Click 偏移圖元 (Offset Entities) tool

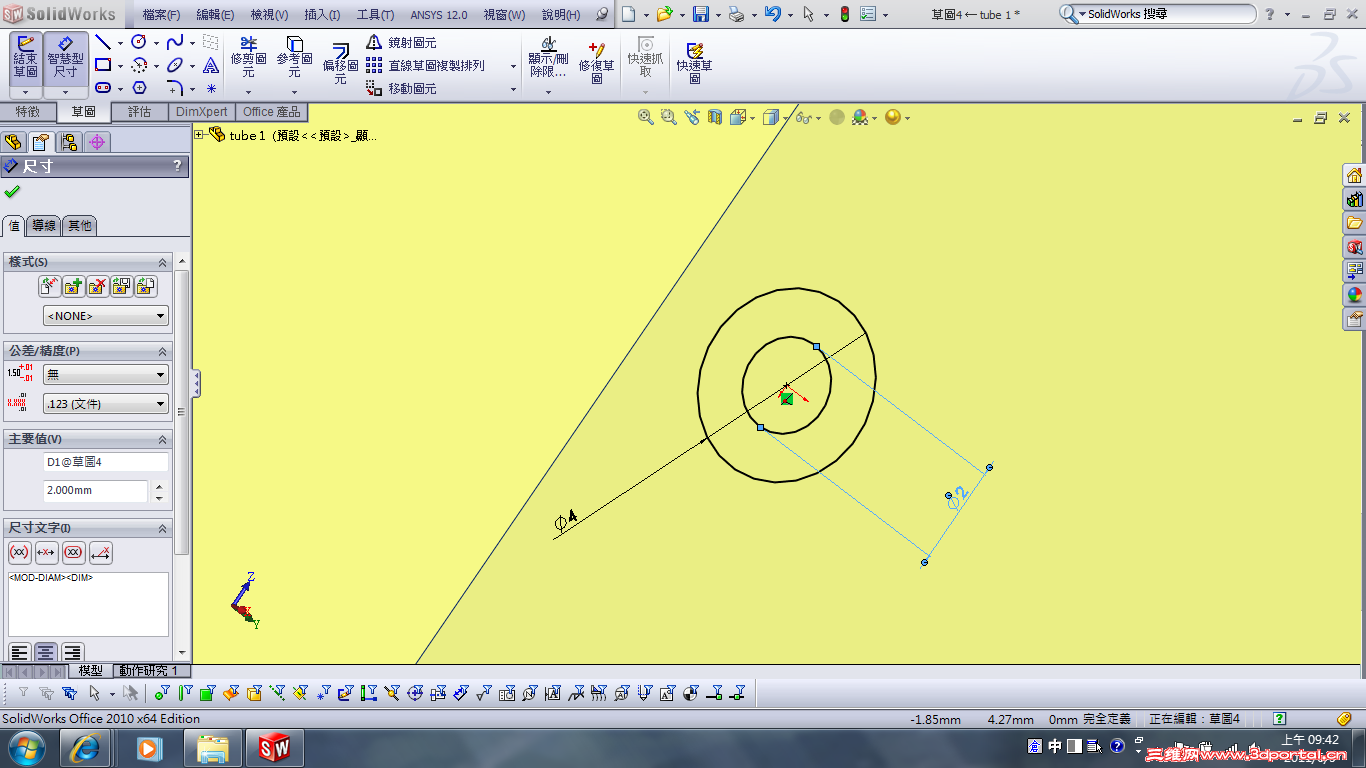tap(340, 63)
